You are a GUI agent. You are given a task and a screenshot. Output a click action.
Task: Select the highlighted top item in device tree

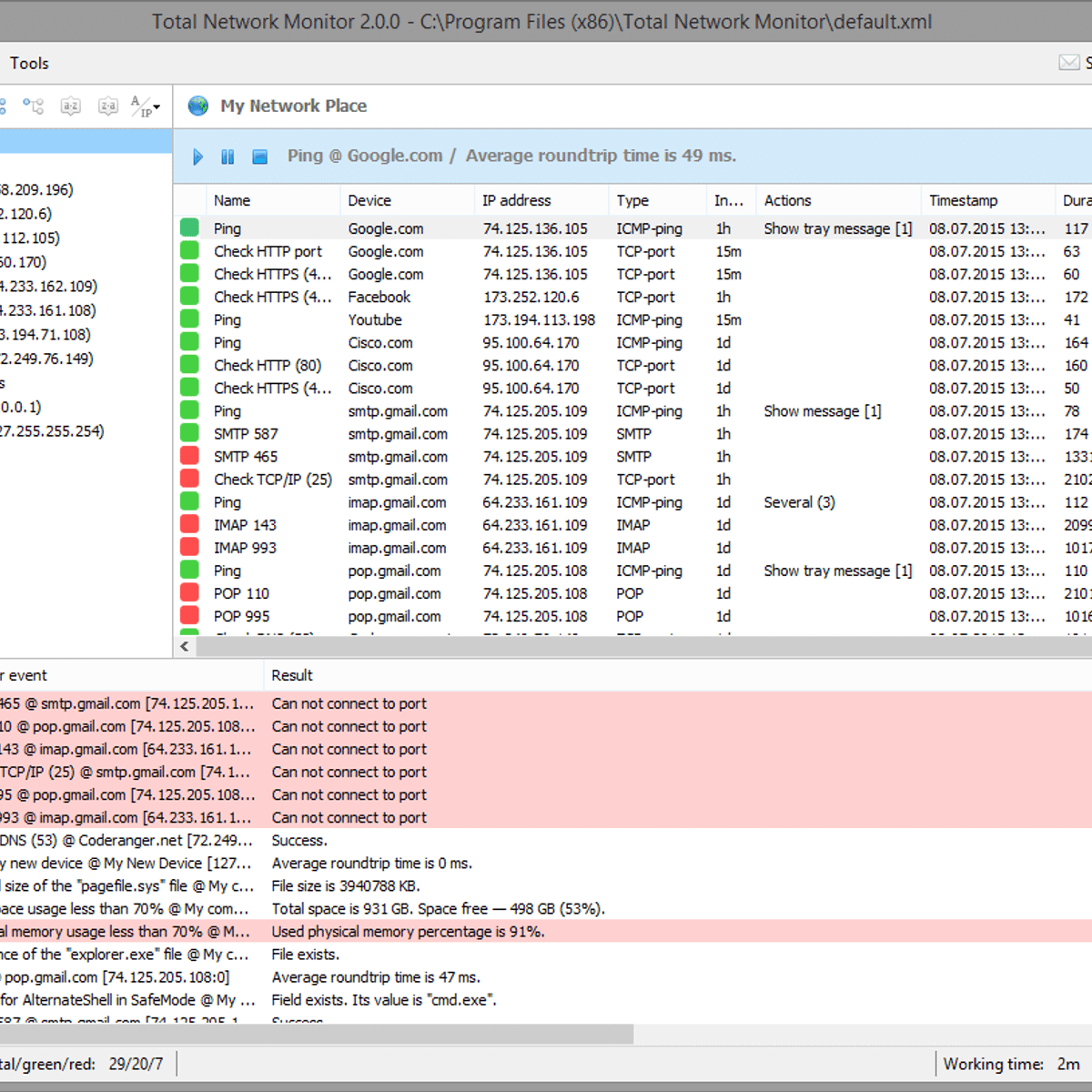(x=86, y=140)
